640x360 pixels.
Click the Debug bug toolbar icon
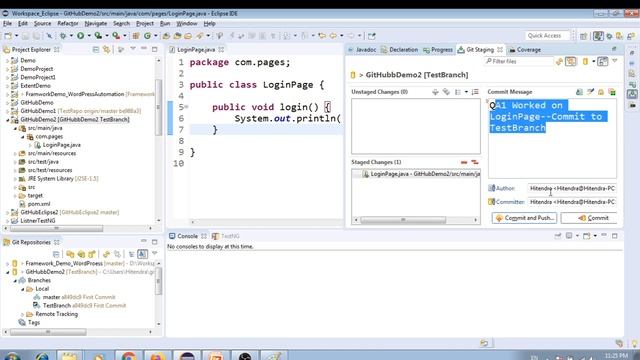click(x=63, y=36)
